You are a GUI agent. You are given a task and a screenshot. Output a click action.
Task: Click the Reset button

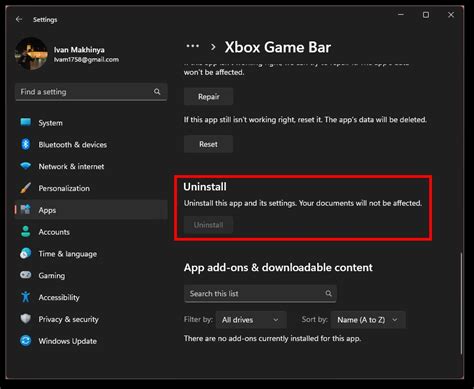[208, 144]
